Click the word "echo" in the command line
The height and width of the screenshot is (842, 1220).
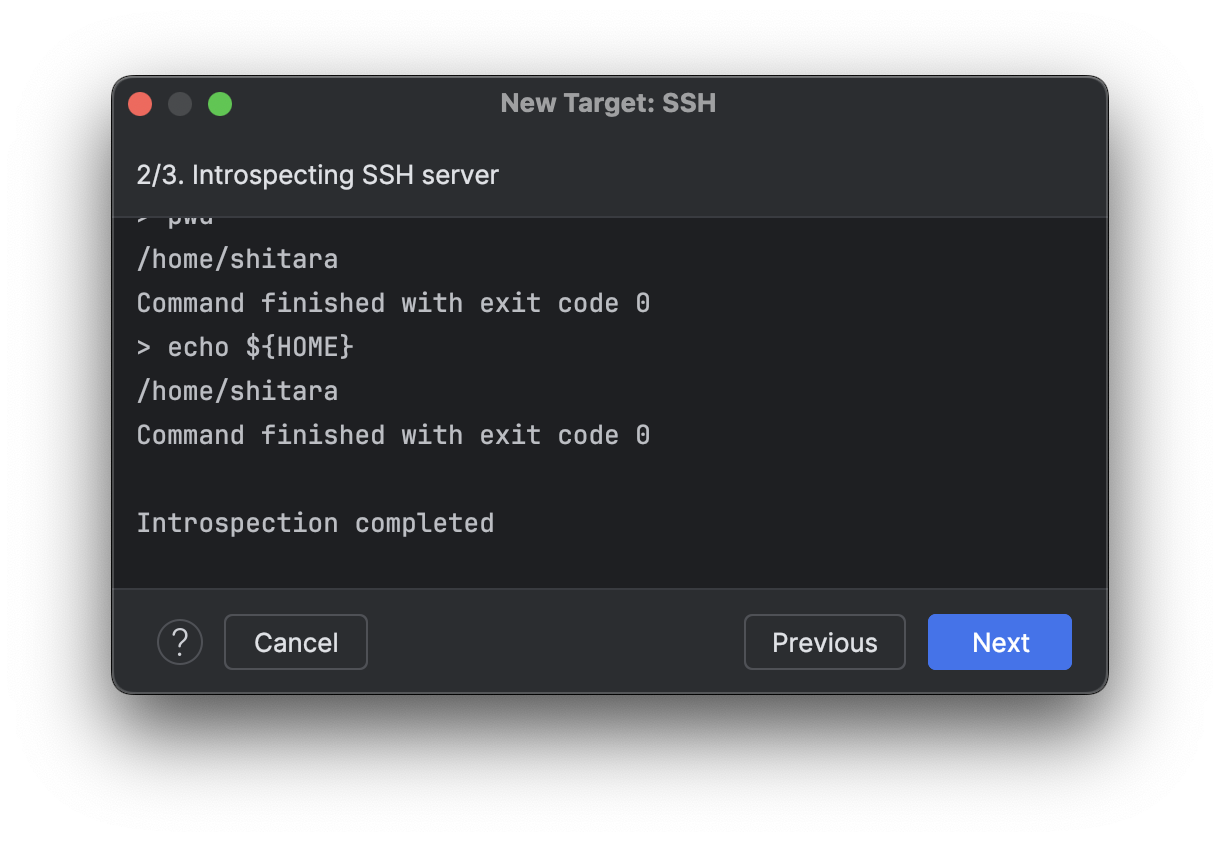coord(198,347)
